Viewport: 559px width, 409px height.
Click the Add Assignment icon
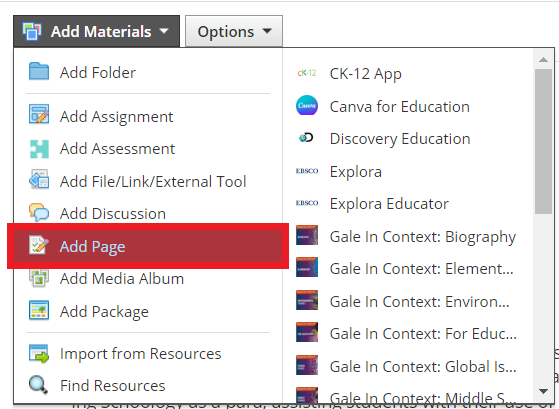tap(39, 114)
